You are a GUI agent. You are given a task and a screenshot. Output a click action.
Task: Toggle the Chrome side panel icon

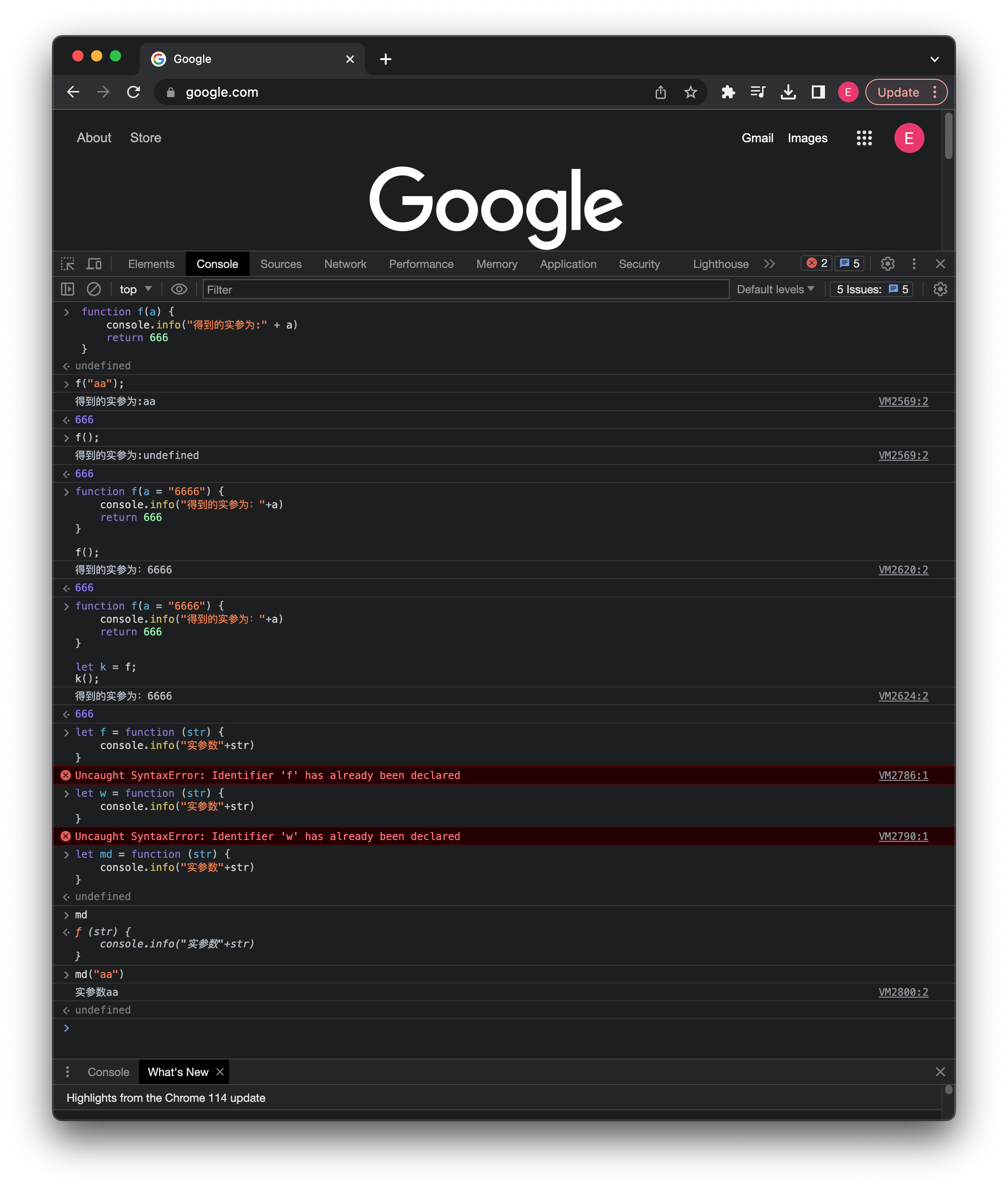(818, 92)
